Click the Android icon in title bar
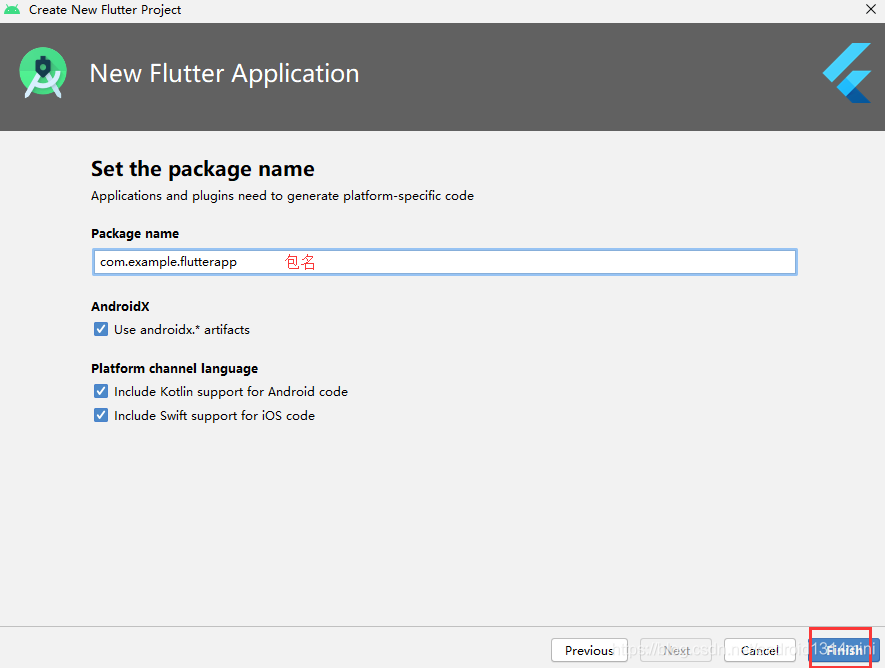The width and height of the screenshot is (885, 668). pyautogui.click(x=12, y=10)
